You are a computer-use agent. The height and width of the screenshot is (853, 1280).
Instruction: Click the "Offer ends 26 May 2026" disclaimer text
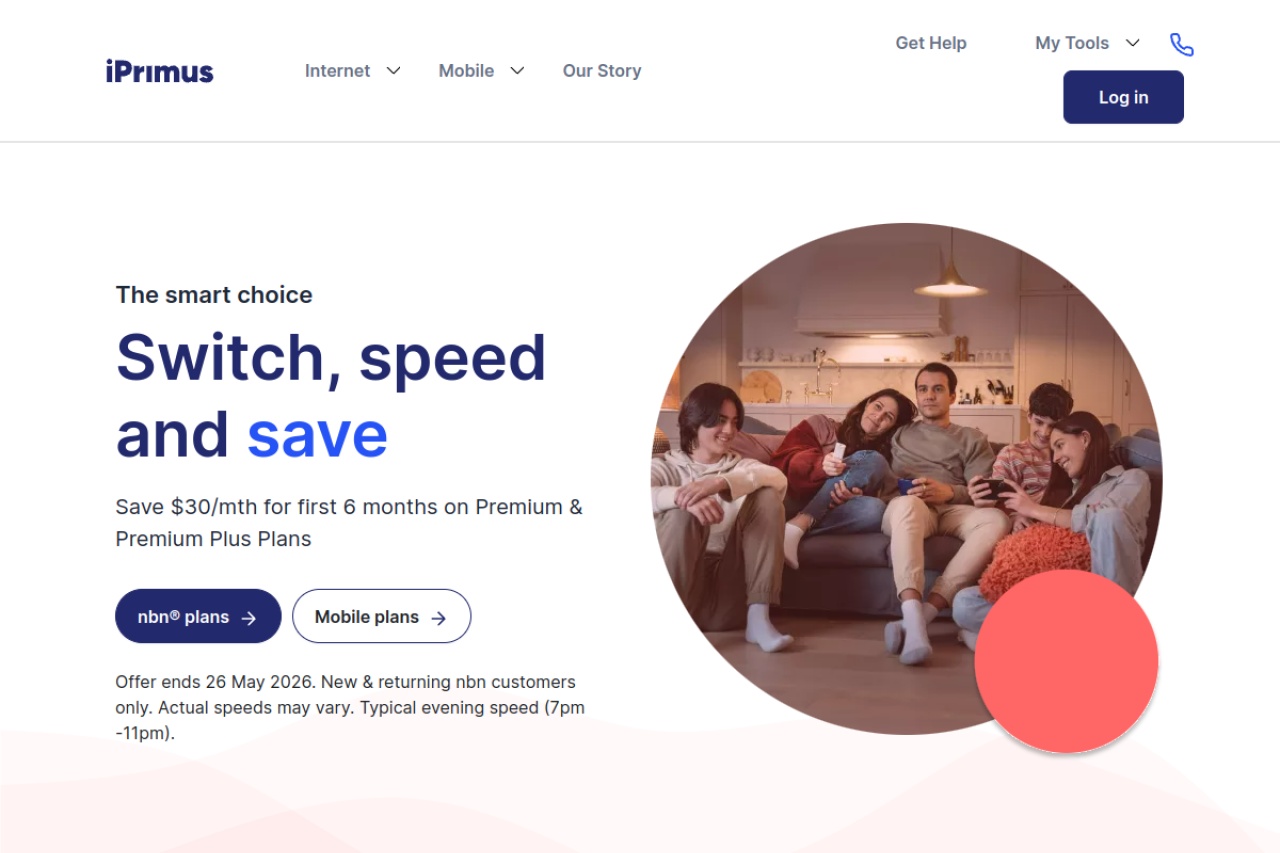pyautogui.click(x=345, y=707)
